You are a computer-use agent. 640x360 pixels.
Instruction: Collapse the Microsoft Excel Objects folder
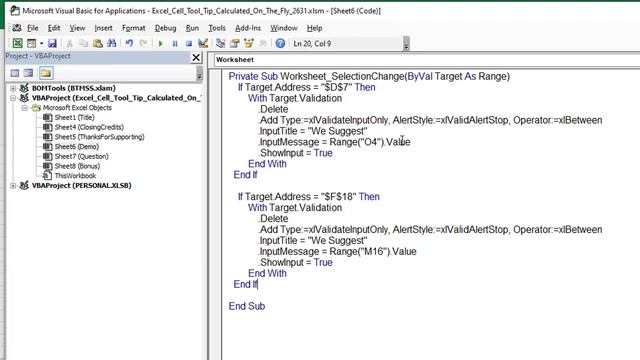(24, 108)
